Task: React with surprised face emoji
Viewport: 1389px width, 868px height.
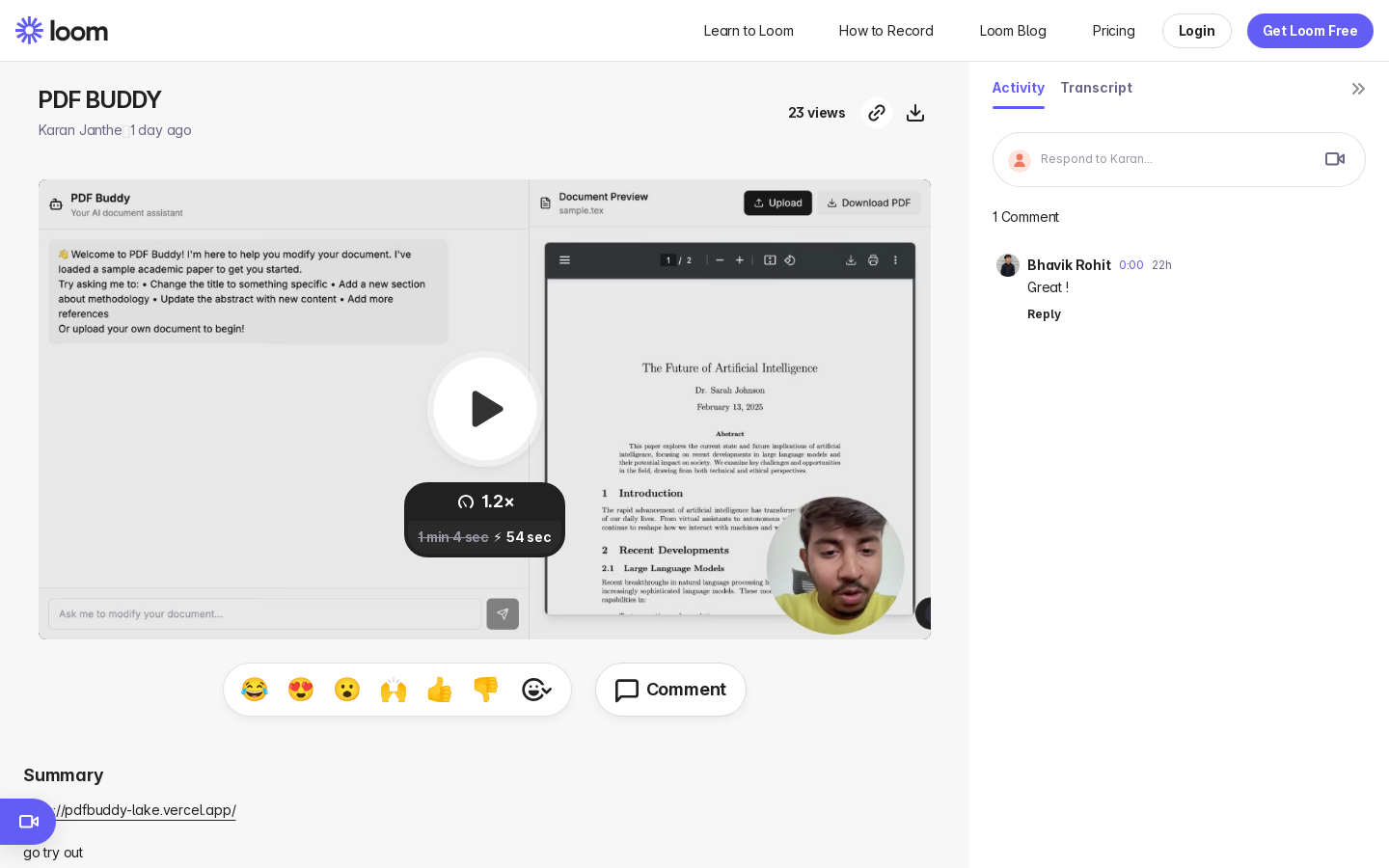Action: [347, 690]
